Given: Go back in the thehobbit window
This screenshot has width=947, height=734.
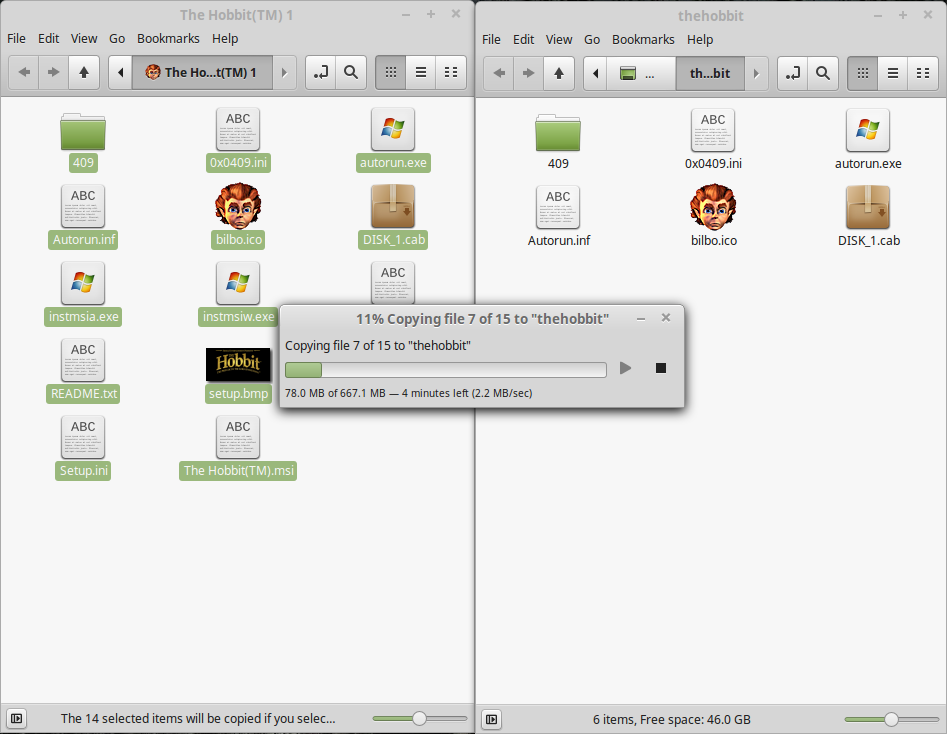Looking at the screenshot, I should (499, 73).
